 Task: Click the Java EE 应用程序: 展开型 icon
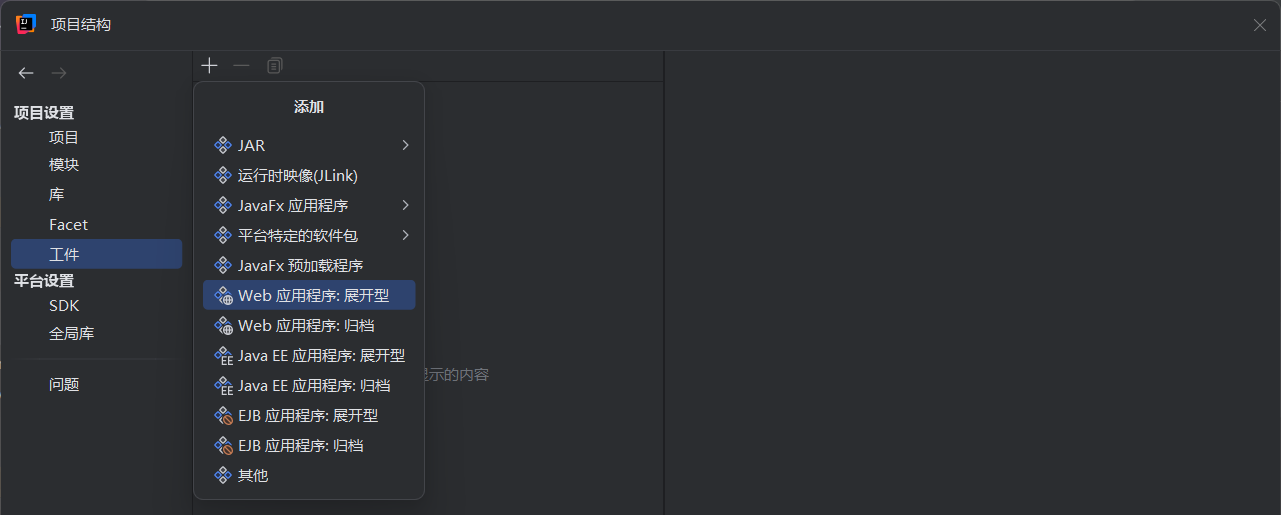223,356
